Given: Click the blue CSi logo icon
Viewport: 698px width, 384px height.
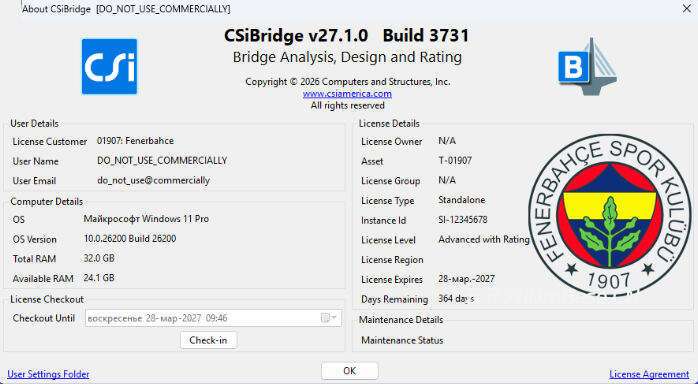Looking at the screenshot, I should pos(110,66).
